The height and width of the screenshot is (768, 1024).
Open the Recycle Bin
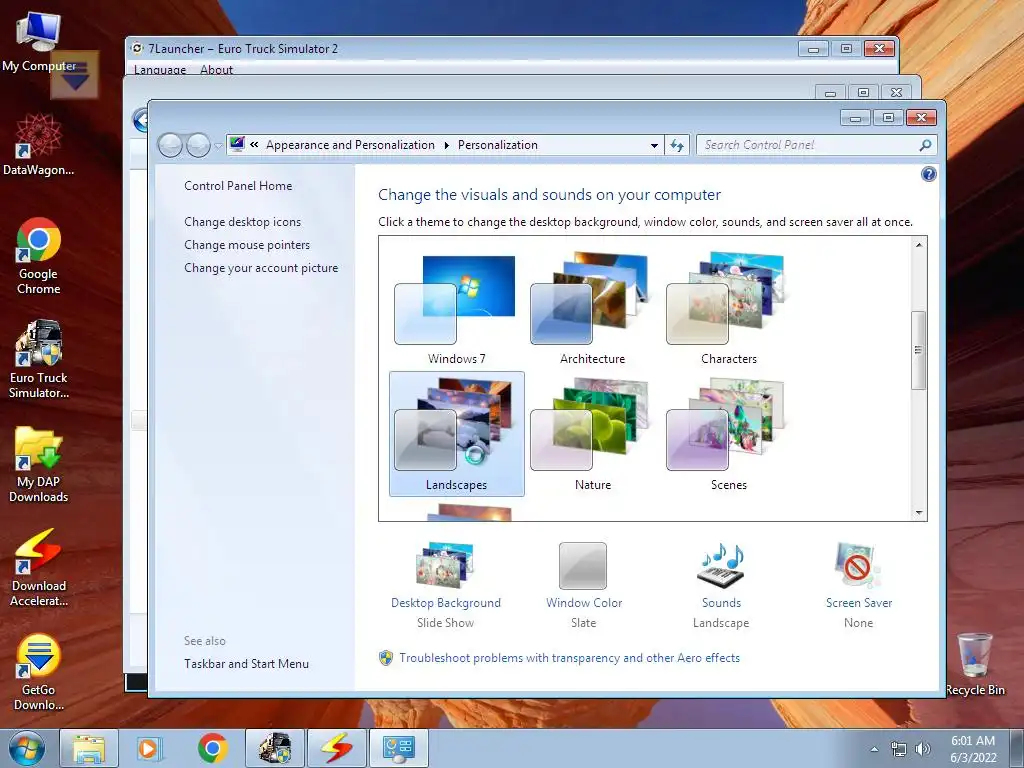tap(975, 664)
